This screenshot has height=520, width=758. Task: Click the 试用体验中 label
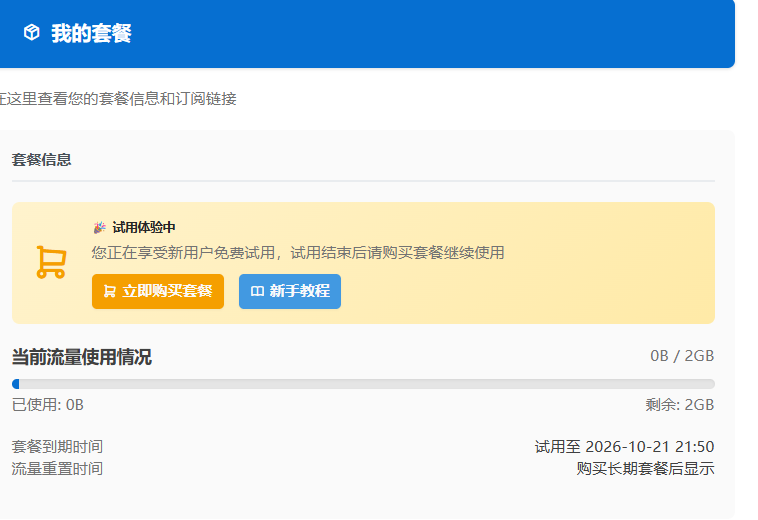(x=144, y=228)
